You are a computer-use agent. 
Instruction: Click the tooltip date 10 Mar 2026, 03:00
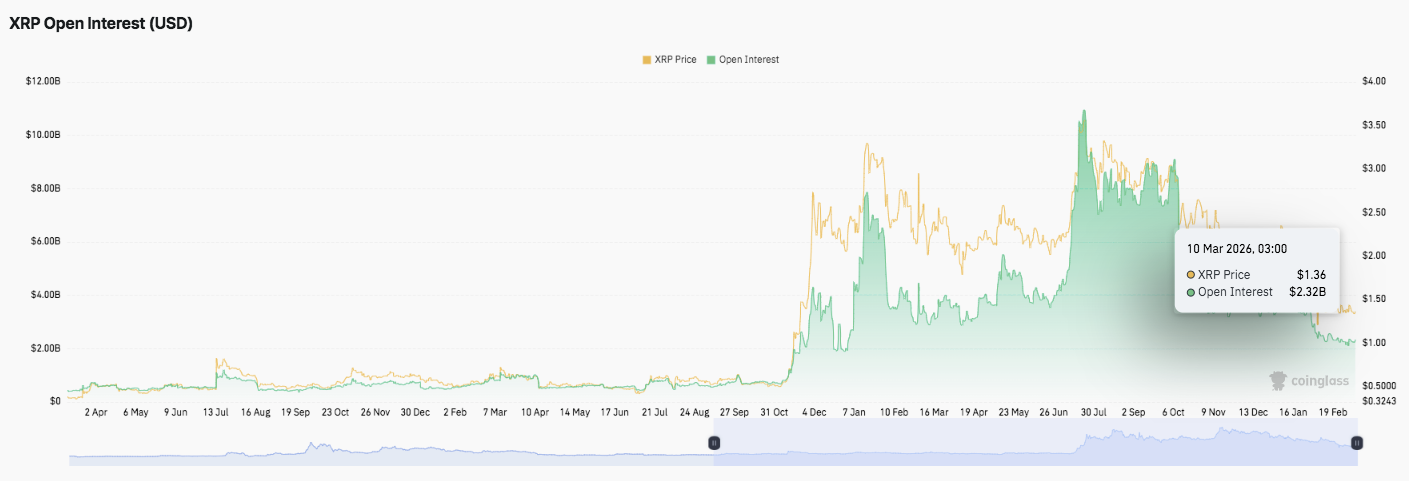[x=1237, y=249]
